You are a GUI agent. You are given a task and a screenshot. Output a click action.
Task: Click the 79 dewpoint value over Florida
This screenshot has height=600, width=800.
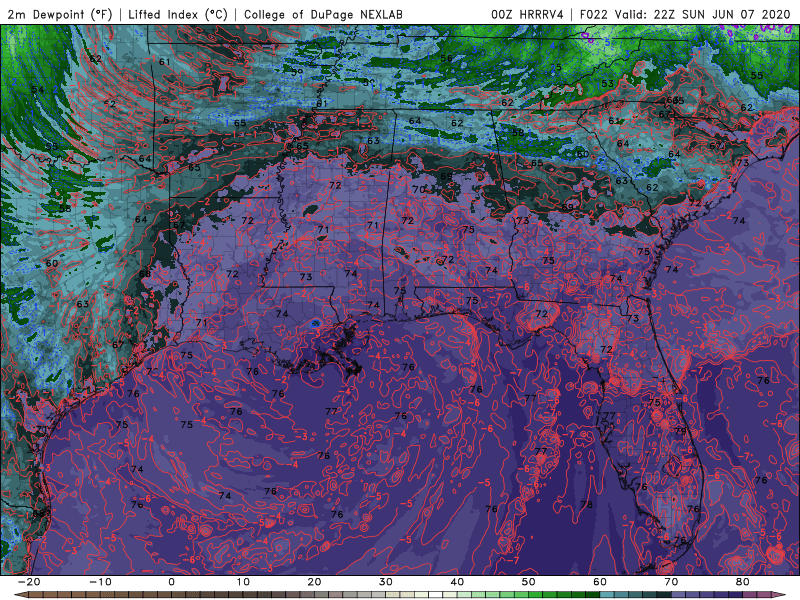(681, 431)
